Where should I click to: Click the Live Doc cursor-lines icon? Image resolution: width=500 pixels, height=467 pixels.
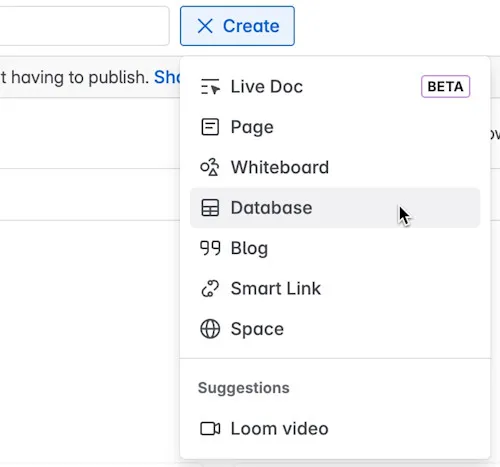coord(210,87)
